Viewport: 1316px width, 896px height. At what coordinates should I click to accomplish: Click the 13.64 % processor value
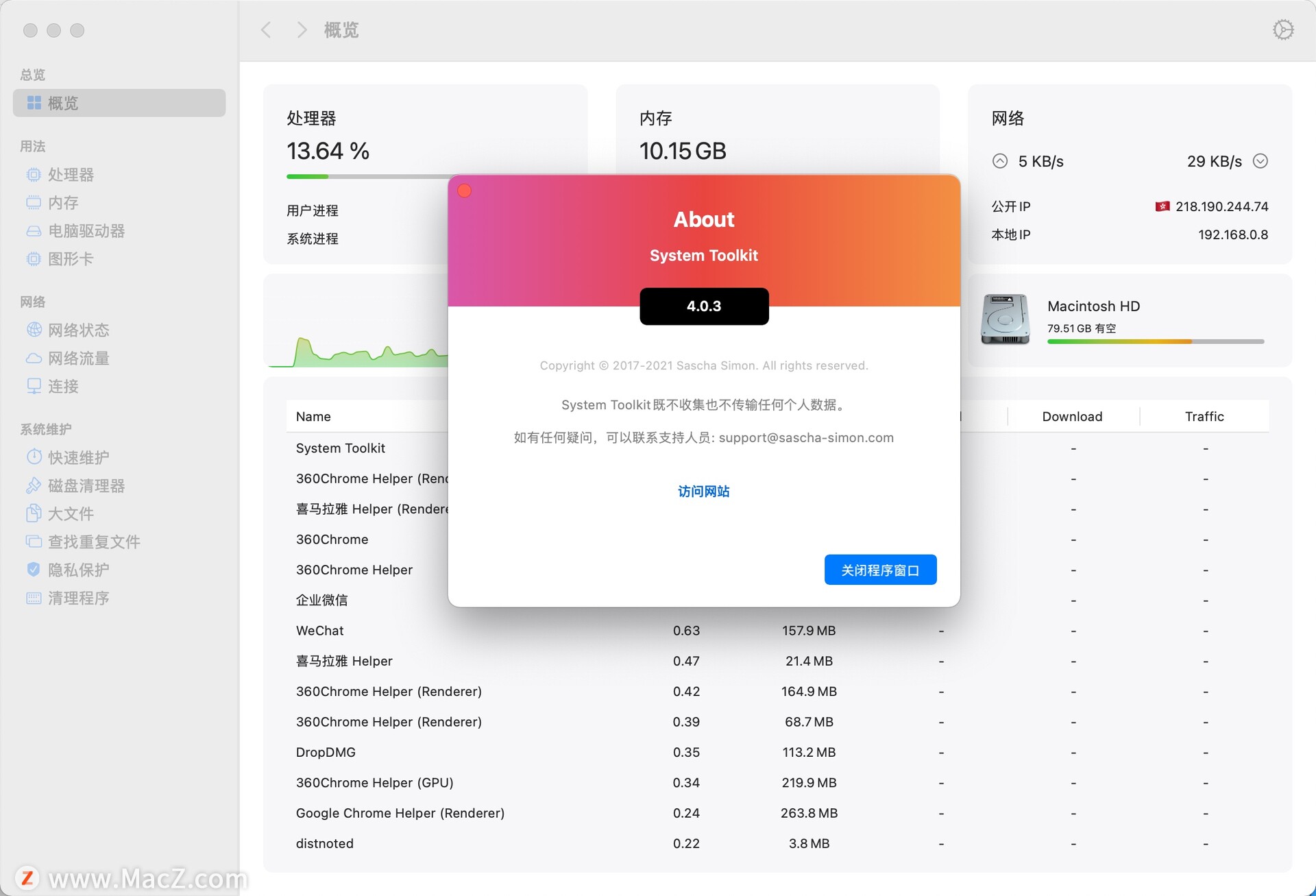[328, 151]
